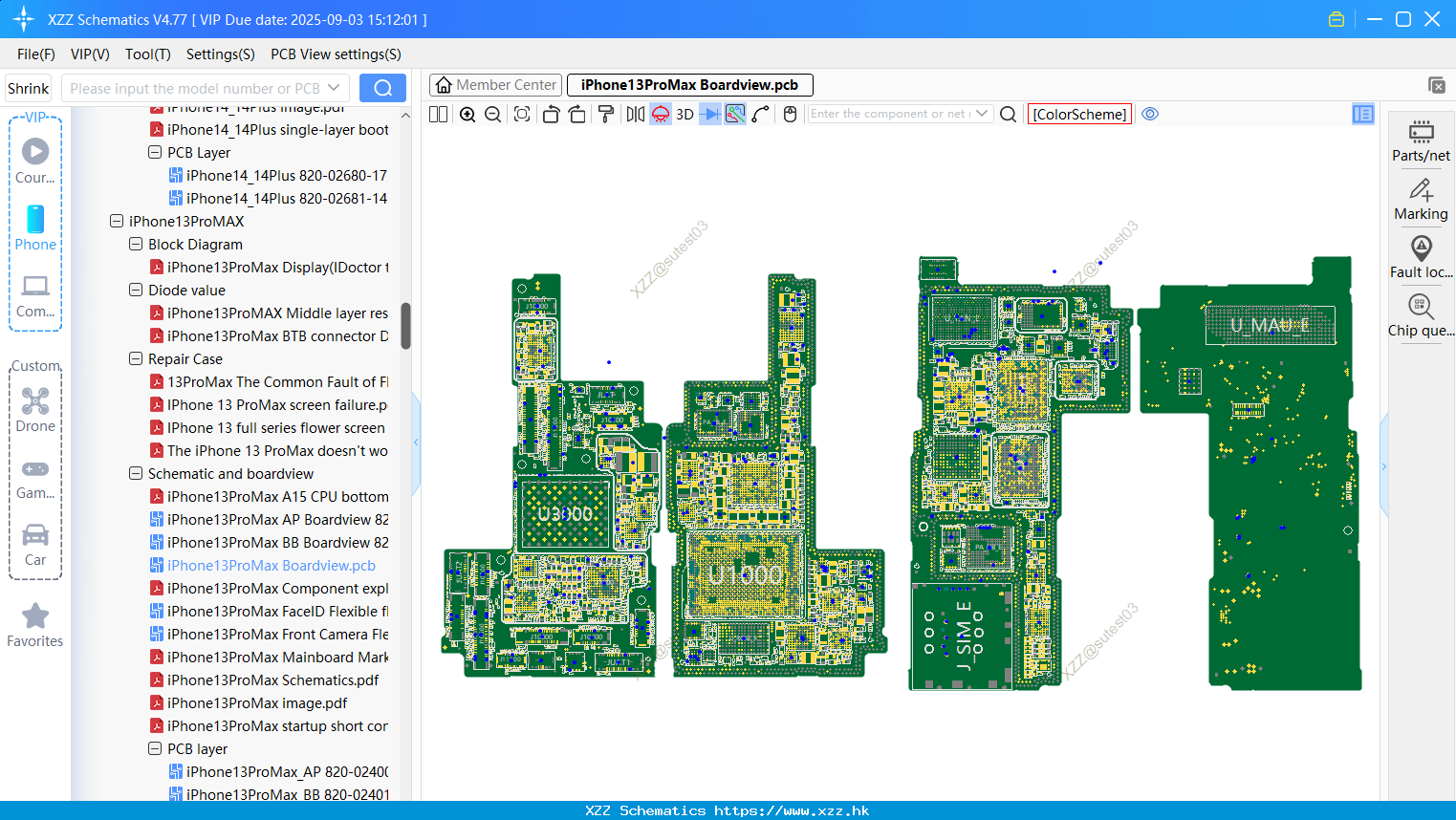Toggle the diode symbol toolbar button

[710, 114]
